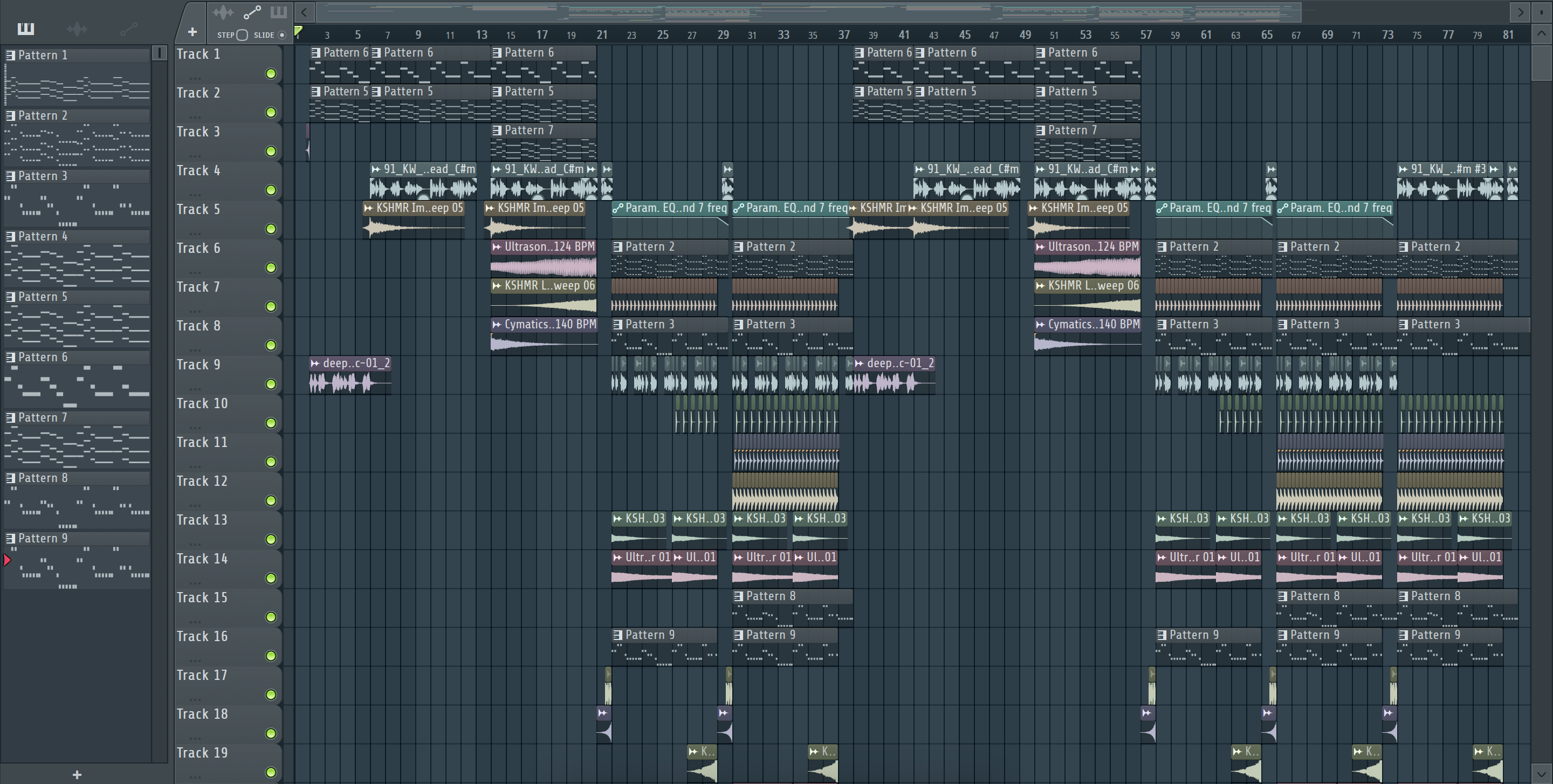Click audio icon of KSHMR L..weep 06 at bar 14
1553x784 pixels.
click(x=497, y=286)
